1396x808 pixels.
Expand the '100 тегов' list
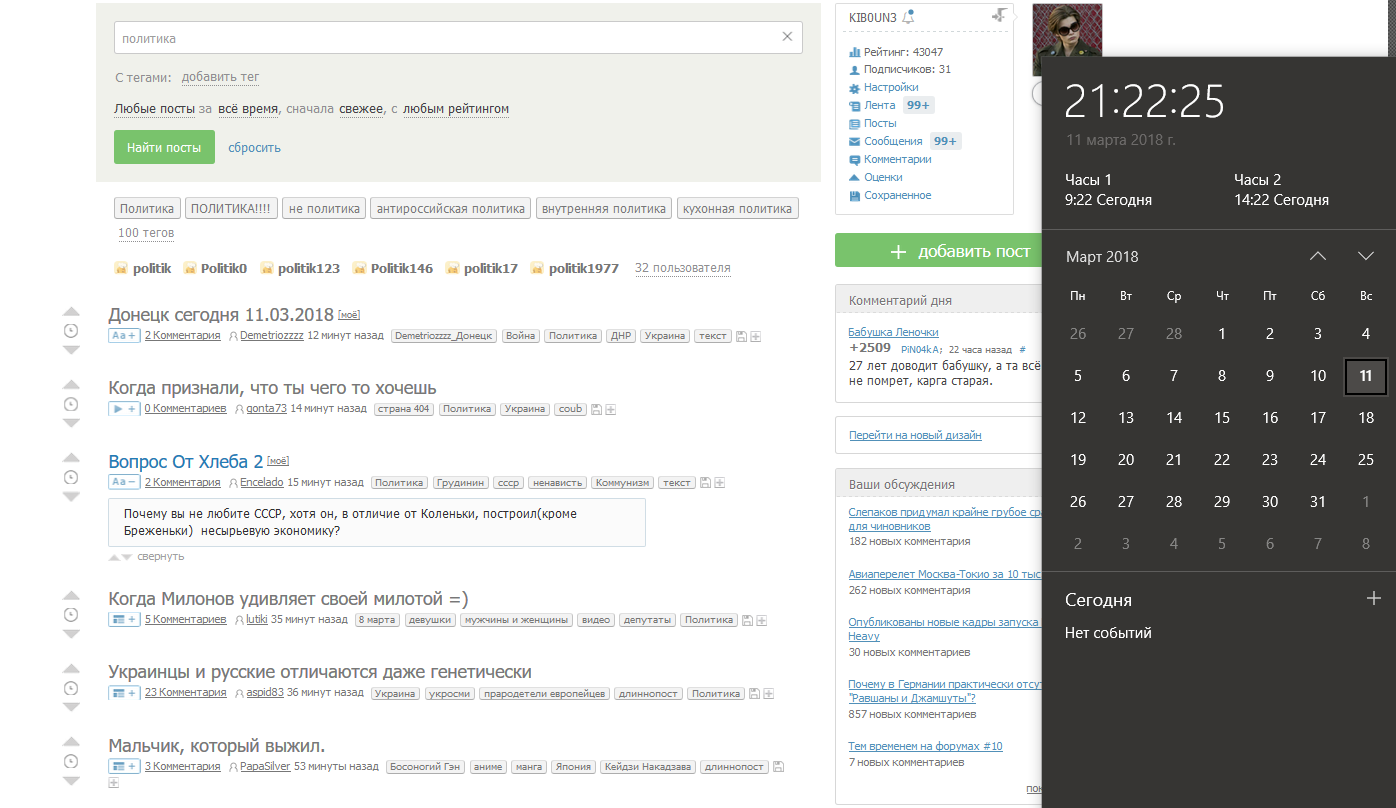click(x=146, y=233)
